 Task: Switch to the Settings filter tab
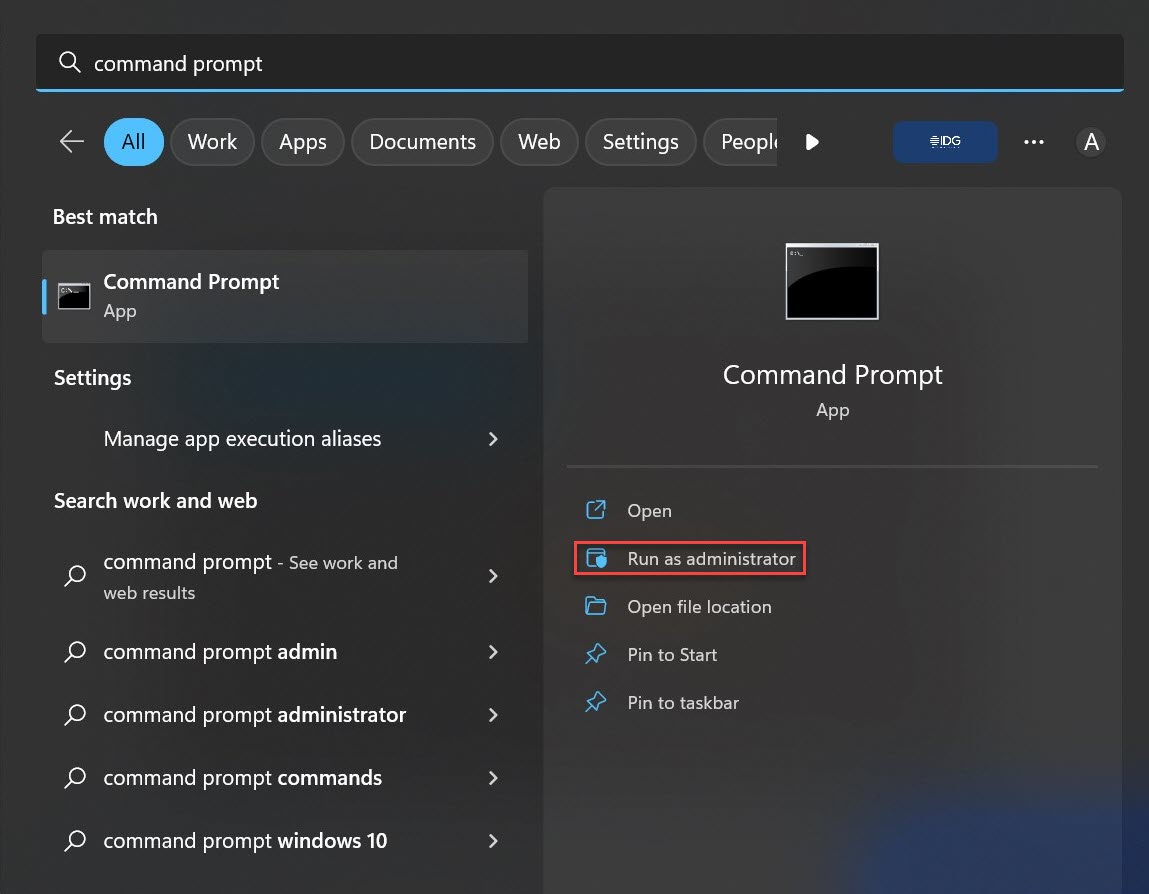[640, 141]
